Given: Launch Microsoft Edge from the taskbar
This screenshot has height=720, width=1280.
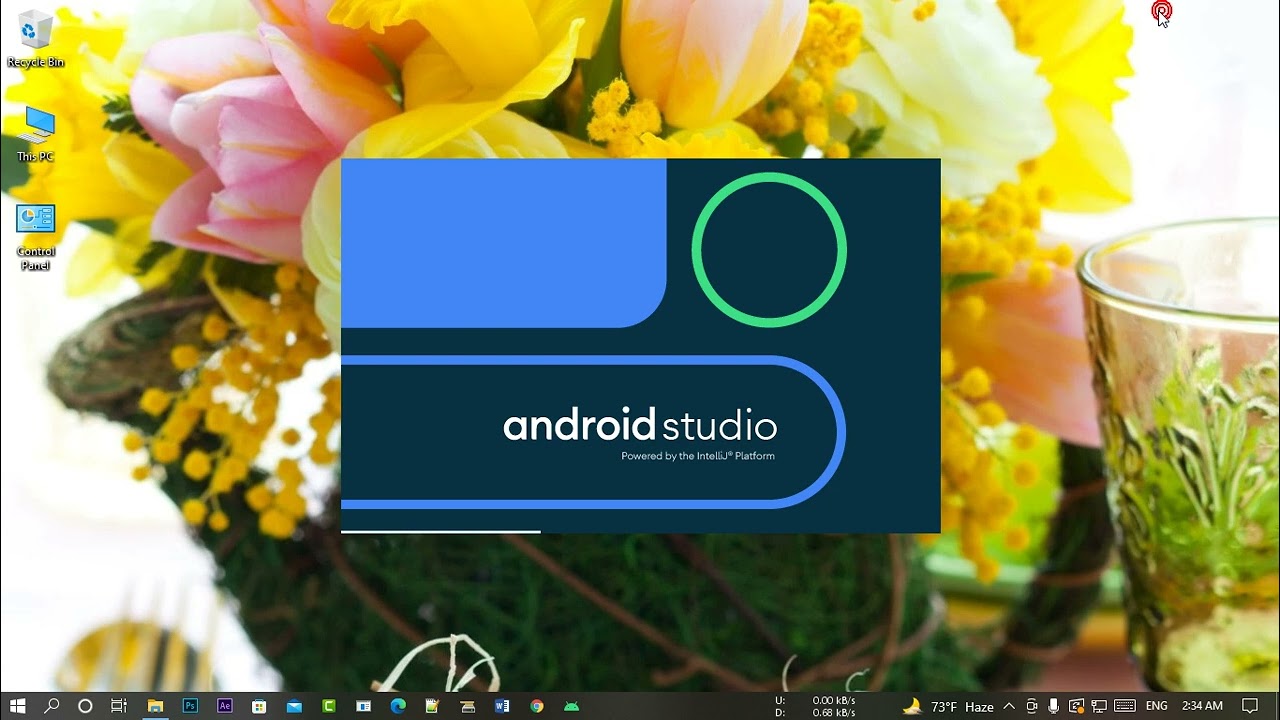Looking at the screenshot, I should [x=398, y=706].
